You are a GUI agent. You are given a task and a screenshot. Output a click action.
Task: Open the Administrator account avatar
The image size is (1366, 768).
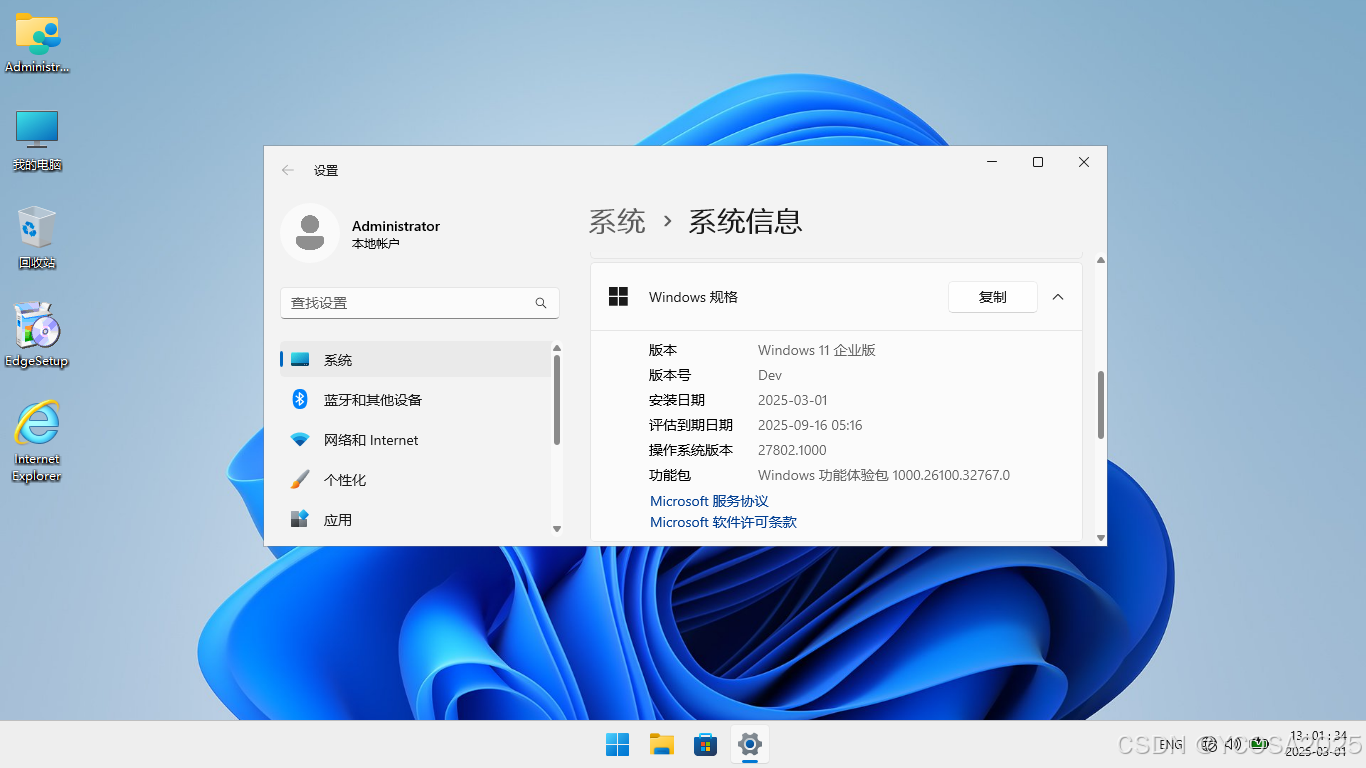pyautogui.click(x=310, y=233)
